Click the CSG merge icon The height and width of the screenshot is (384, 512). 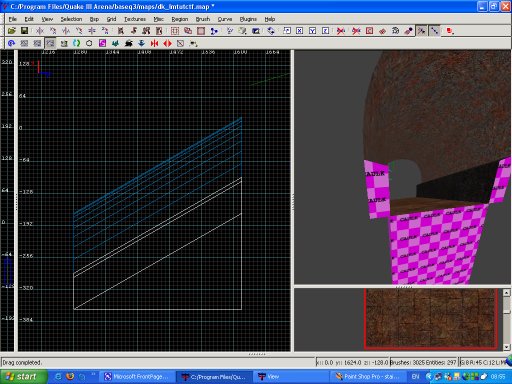[188, 31]
